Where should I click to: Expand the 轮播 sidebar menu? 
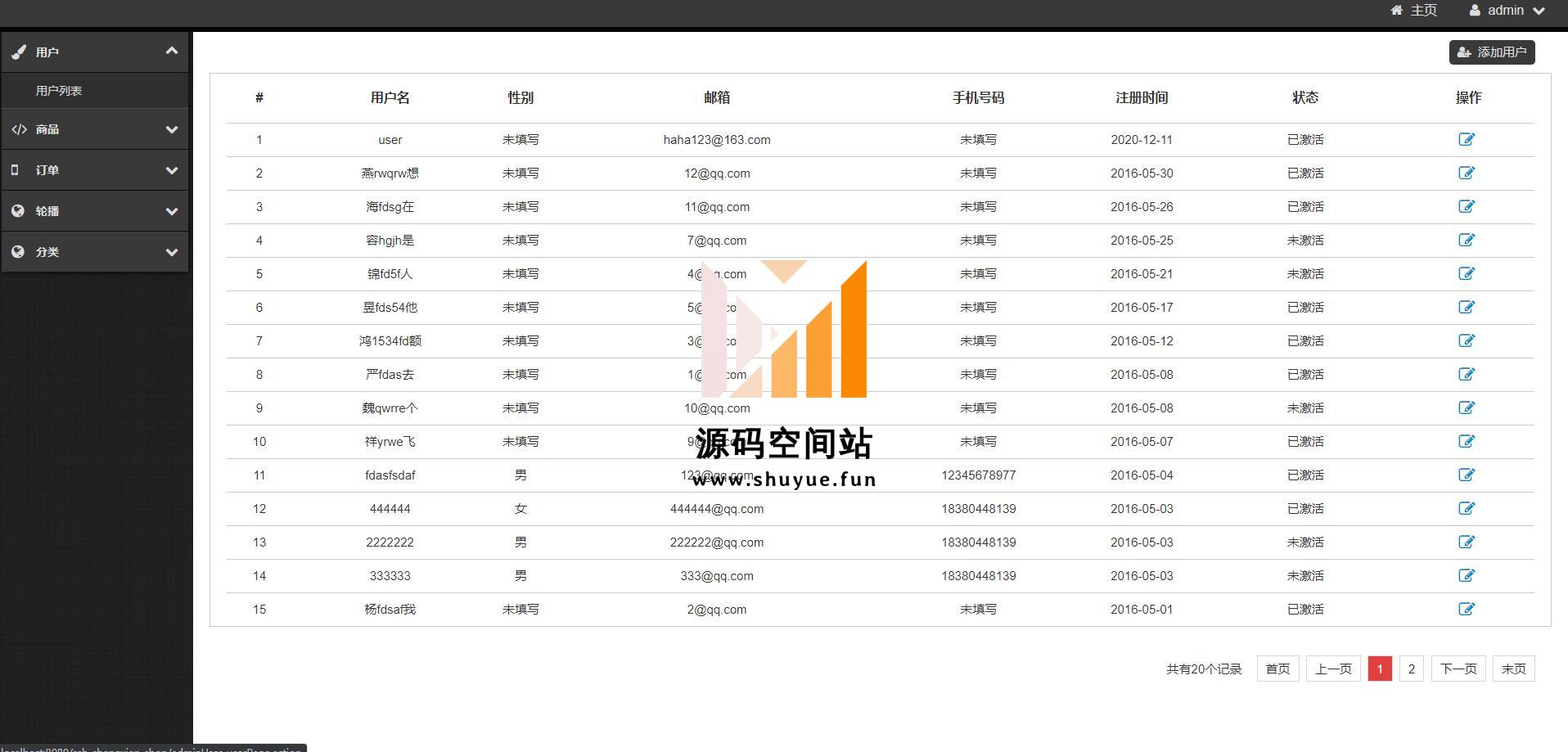point(94,211)
